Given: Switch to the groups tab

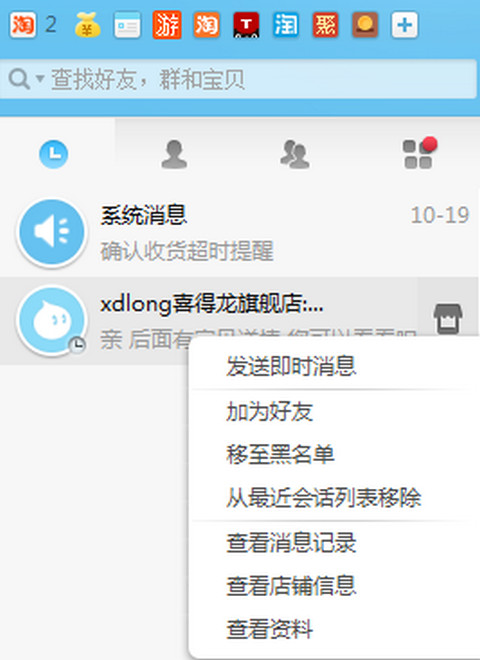Looking at the screenshot, I should (x=295, y=154).
